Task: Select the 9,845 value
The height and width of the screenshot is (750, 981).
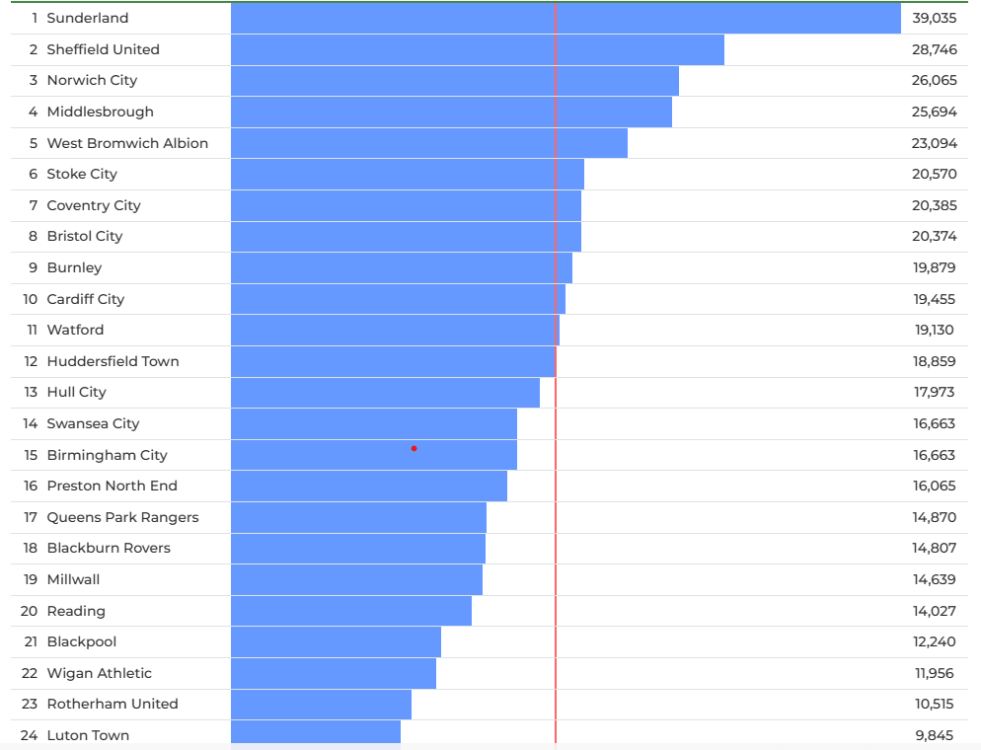Action: pyautogui.click(x=934, y=735)
